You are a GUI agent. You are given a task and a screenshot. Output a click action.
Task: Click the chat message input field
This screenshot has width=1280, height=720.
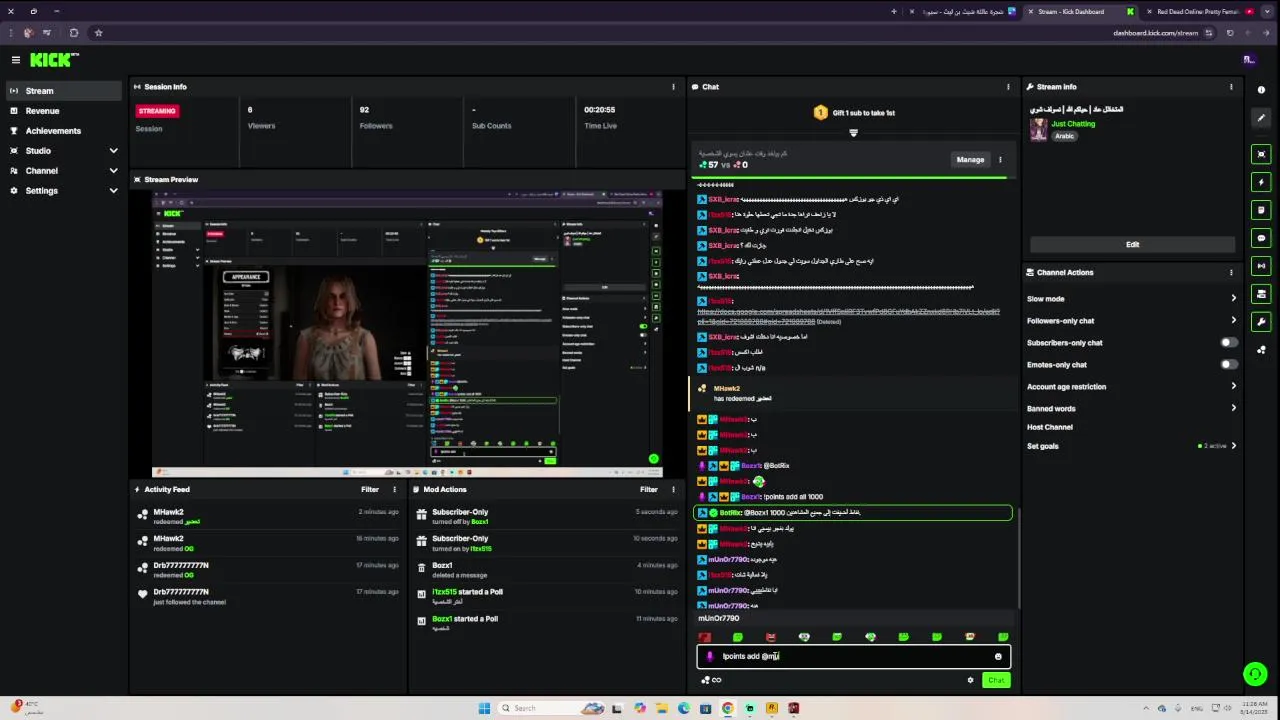tap(854, 657)
